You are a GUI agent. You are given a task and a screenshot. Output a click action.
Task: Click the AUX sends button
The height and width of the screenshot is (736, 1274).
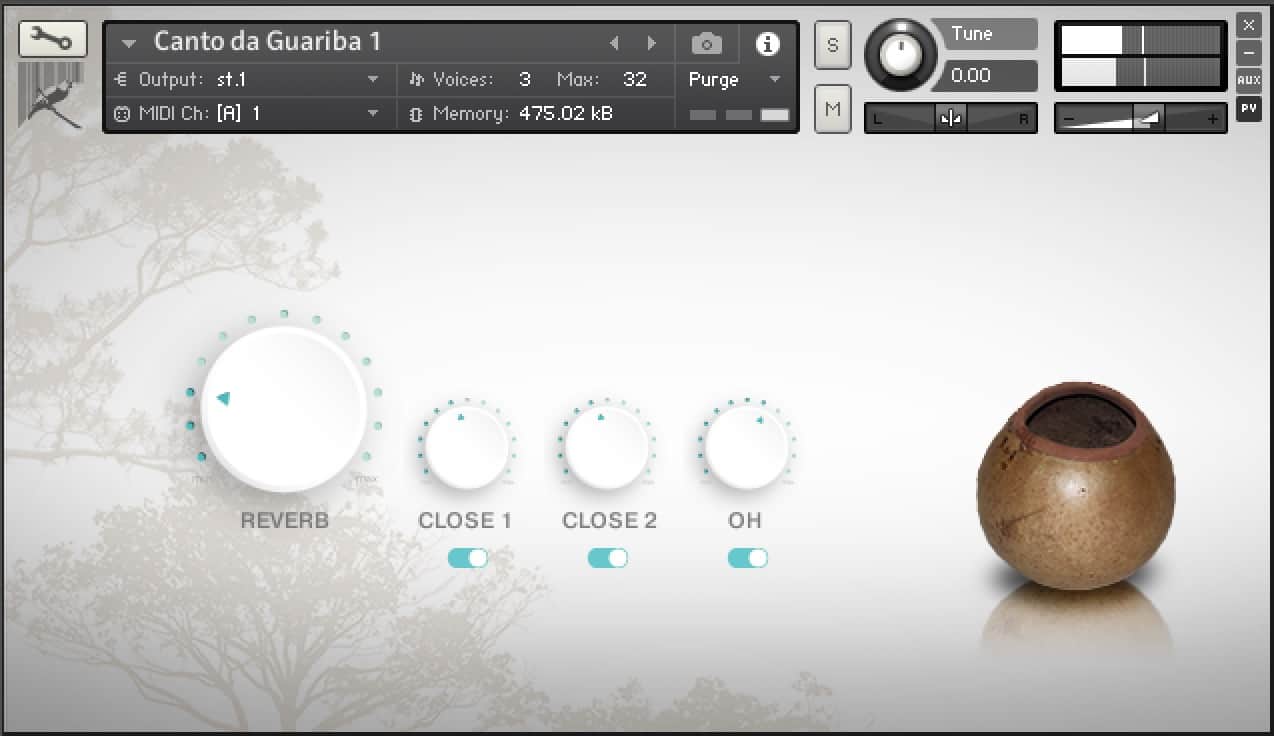coord(1248,79)
